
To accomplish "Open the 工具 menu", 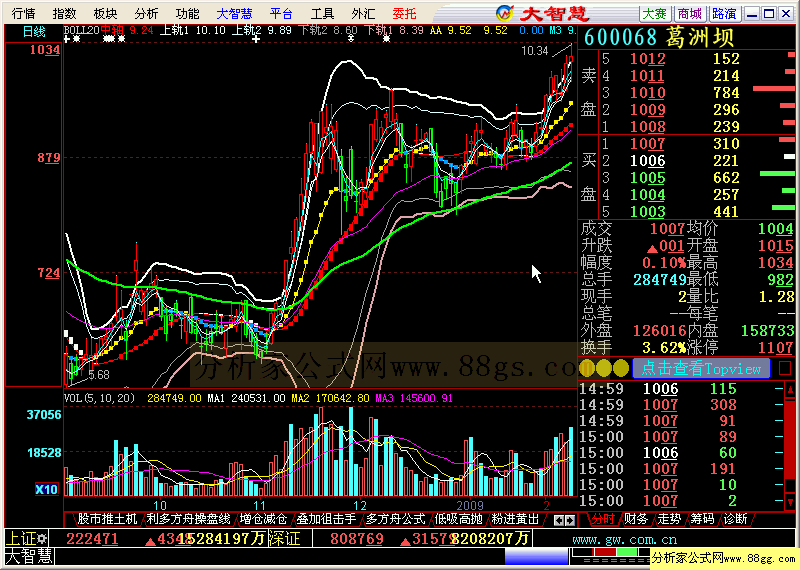I will point(322,13).
